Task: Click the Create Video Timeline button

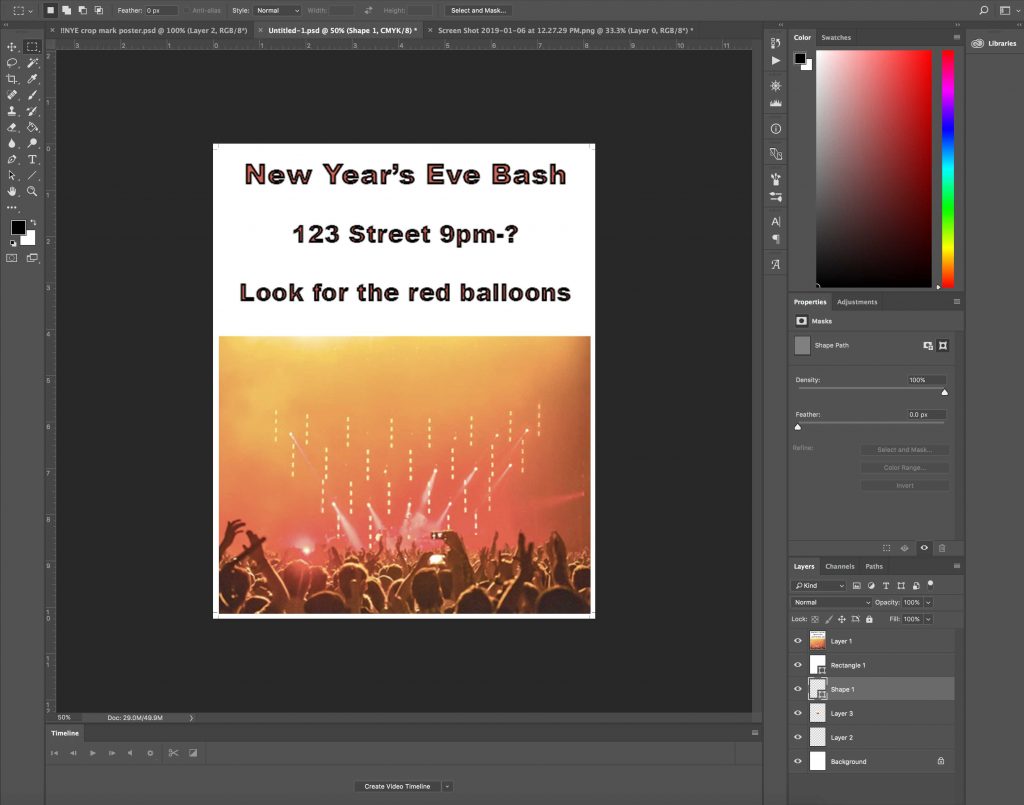Action: (397, 786)
